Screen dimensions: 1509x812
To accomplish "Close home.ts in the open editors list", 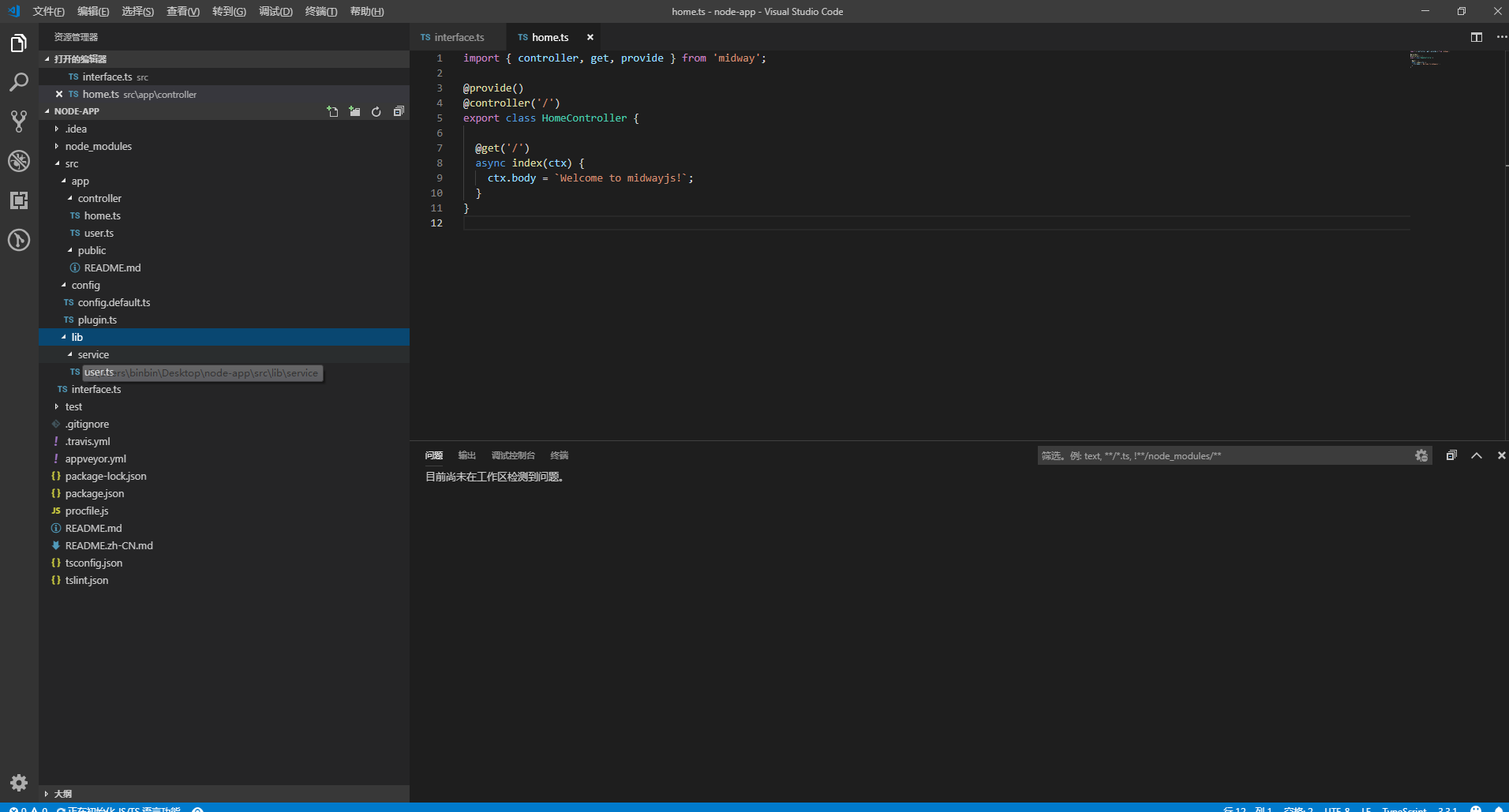I will tap(59, 94).
